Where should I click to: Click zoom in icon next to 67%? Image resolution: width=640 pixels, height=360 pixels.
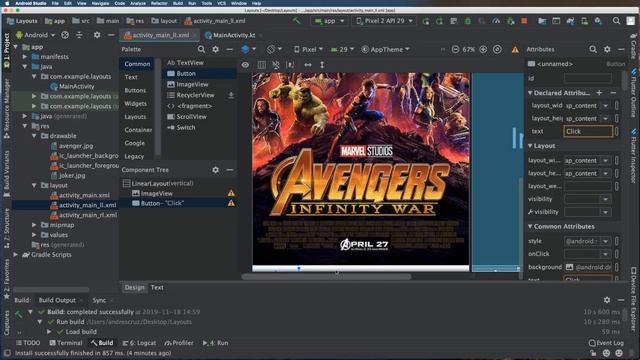tap(483, 49)
